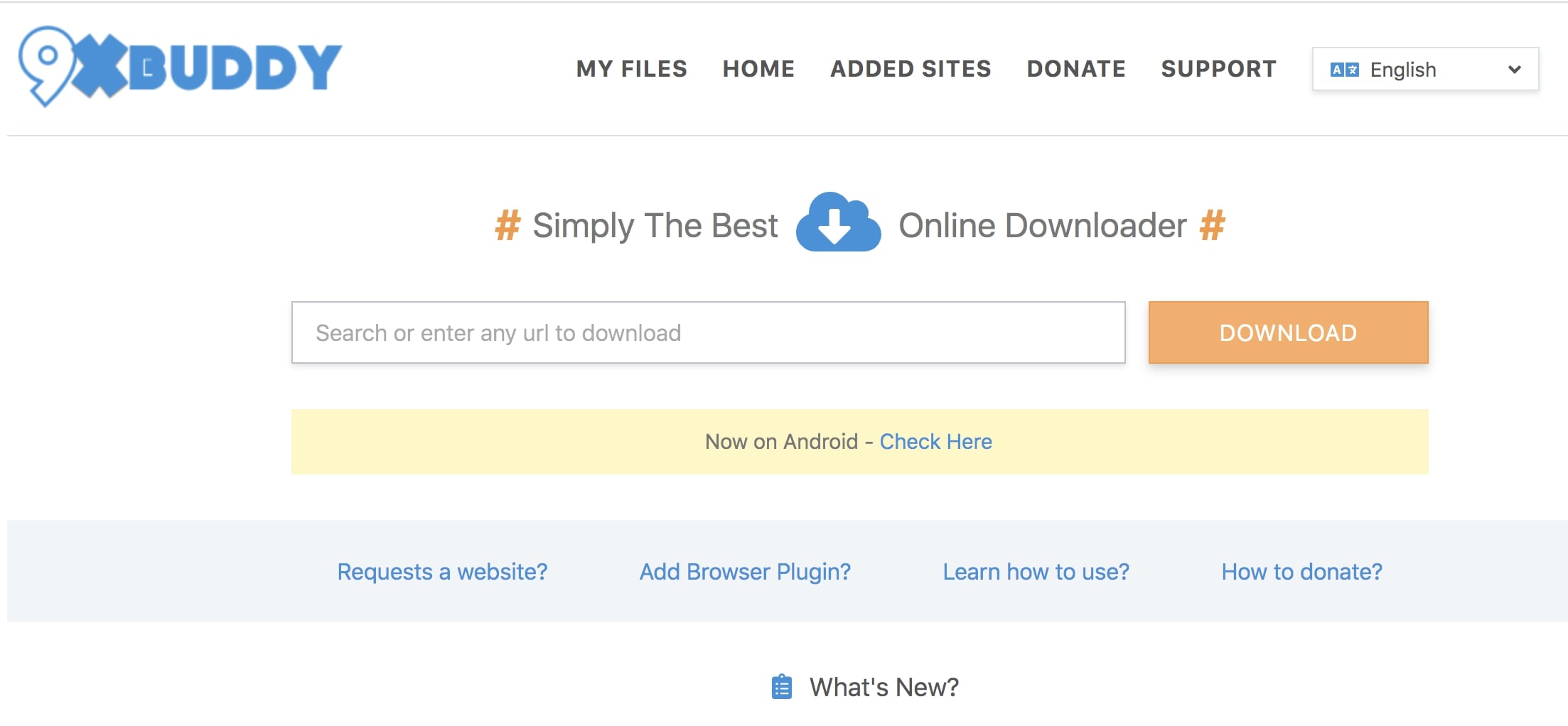Click the Check Here link for Android

935,441
